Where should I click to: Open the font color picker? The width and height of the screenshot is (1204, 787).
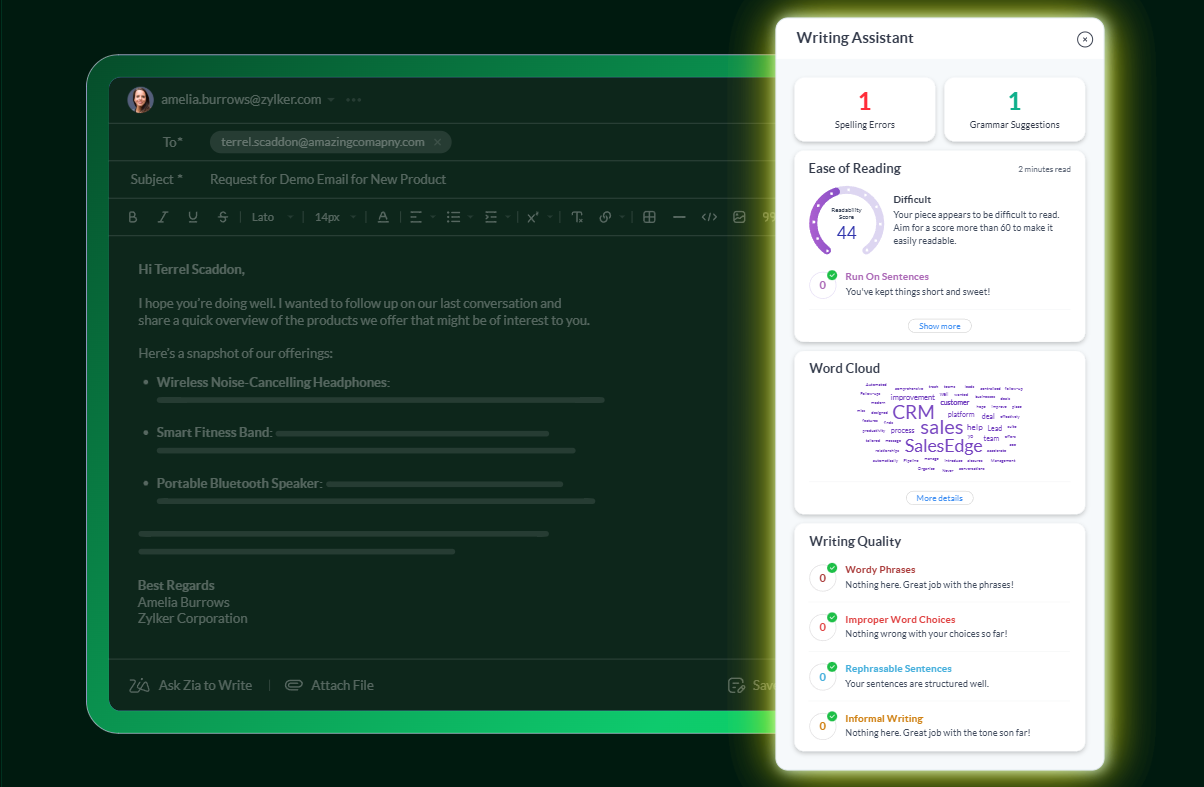pyautogui.click(x=383, y=217)
